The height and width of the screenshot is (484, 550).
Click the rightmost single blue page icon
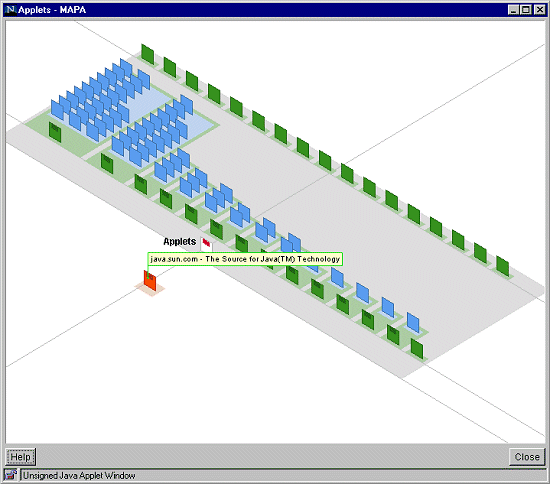pos(413,323)
